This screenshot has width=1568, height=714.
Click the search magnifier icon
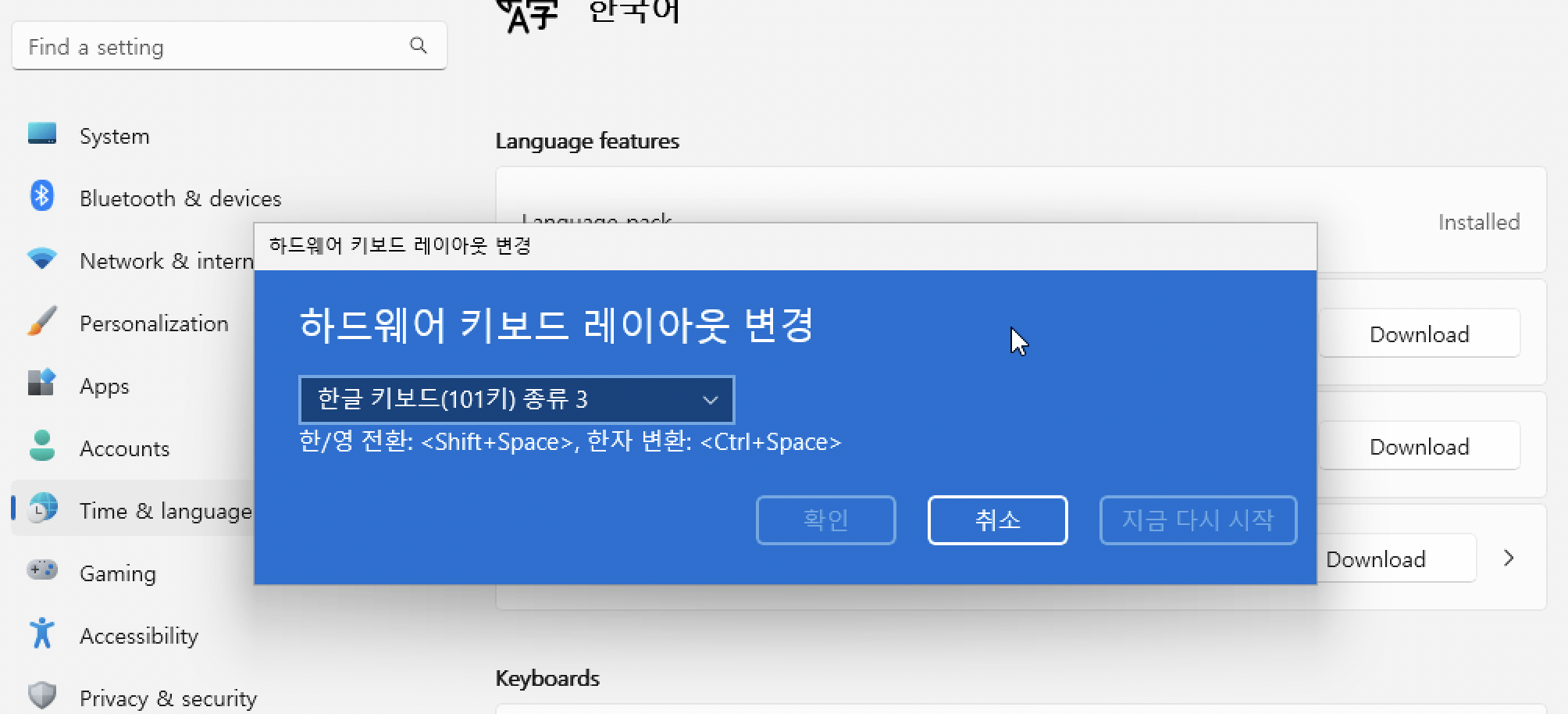click(419, 45)
